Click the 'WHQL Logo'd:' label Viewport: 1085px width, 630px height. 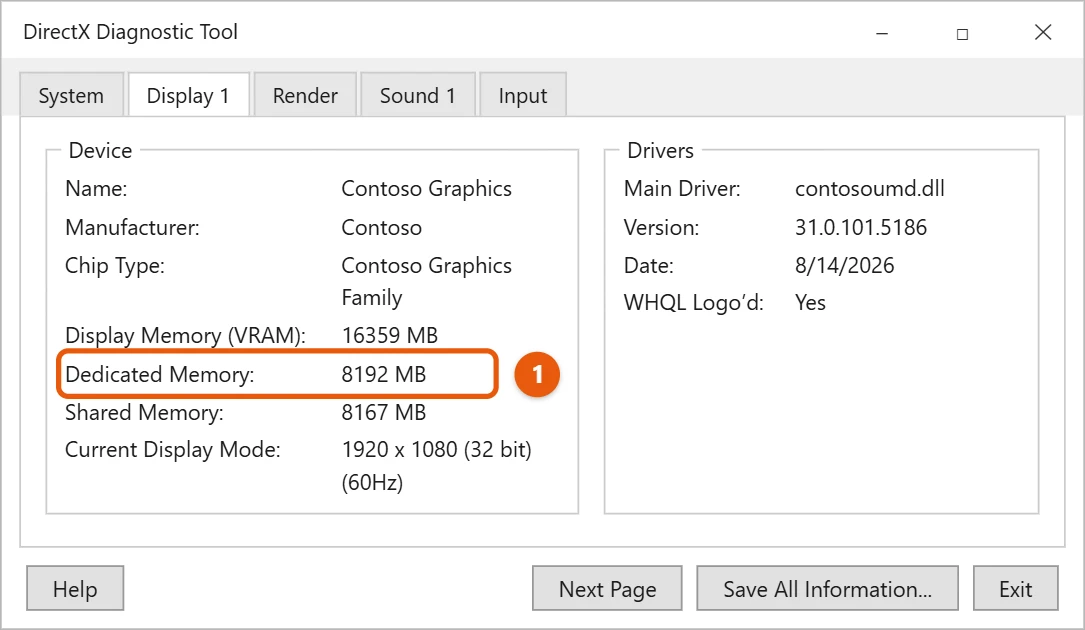[x=693, y=303]
